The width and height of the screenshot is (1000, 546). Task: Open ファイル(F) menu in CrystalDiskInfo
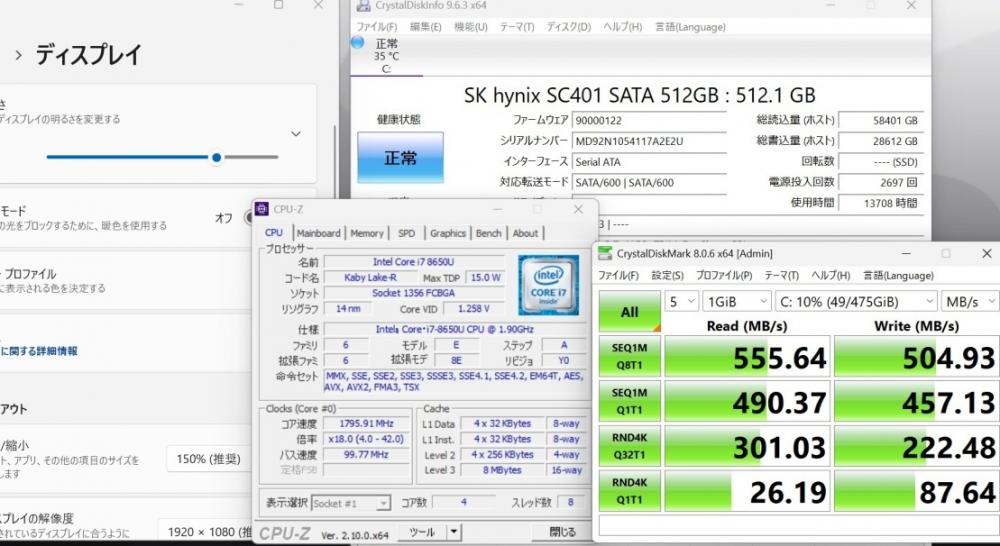point(376,27)
